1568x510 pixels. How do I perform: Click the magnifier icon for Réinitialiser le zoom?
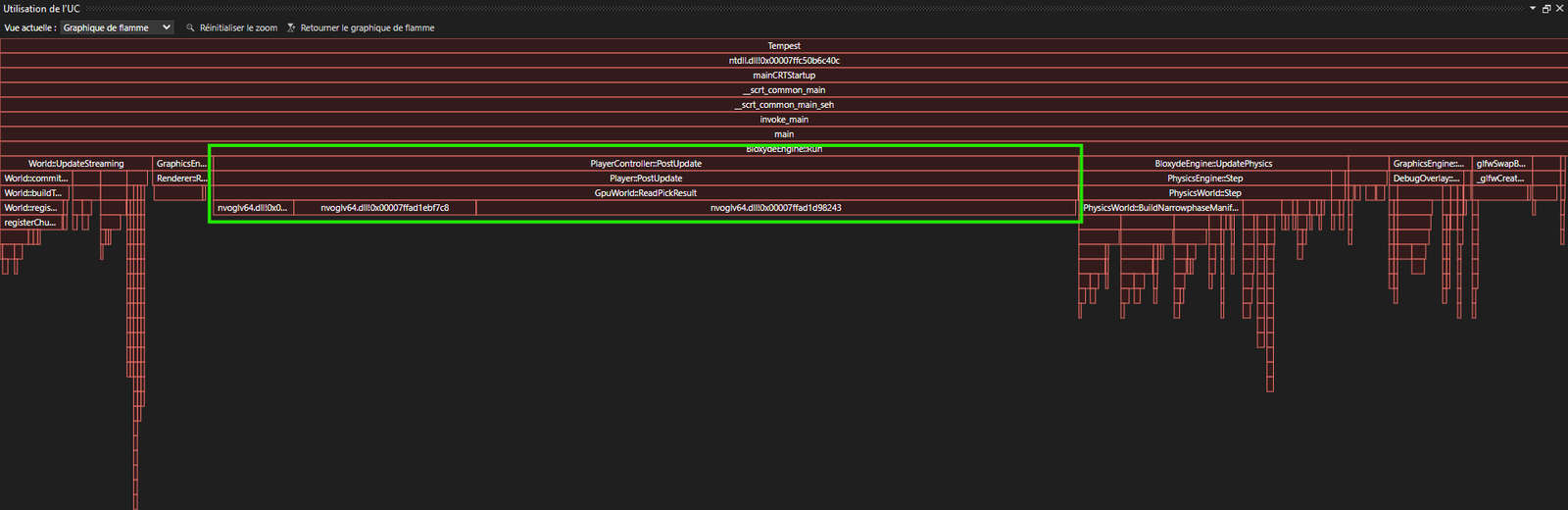[x=190, y=27]
